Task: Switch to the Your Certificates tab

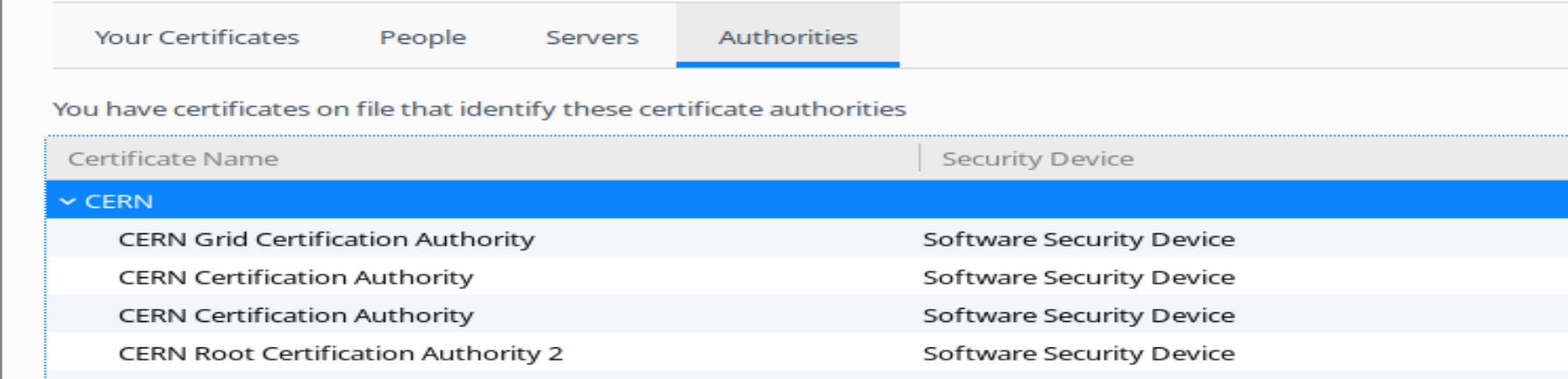Action: [197, 38]
